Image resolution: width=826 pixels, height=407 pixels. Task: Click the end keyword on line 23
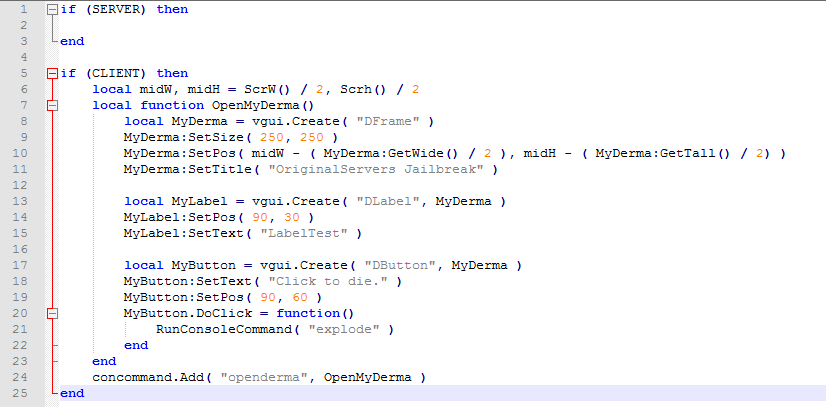[x=104, y=361]
